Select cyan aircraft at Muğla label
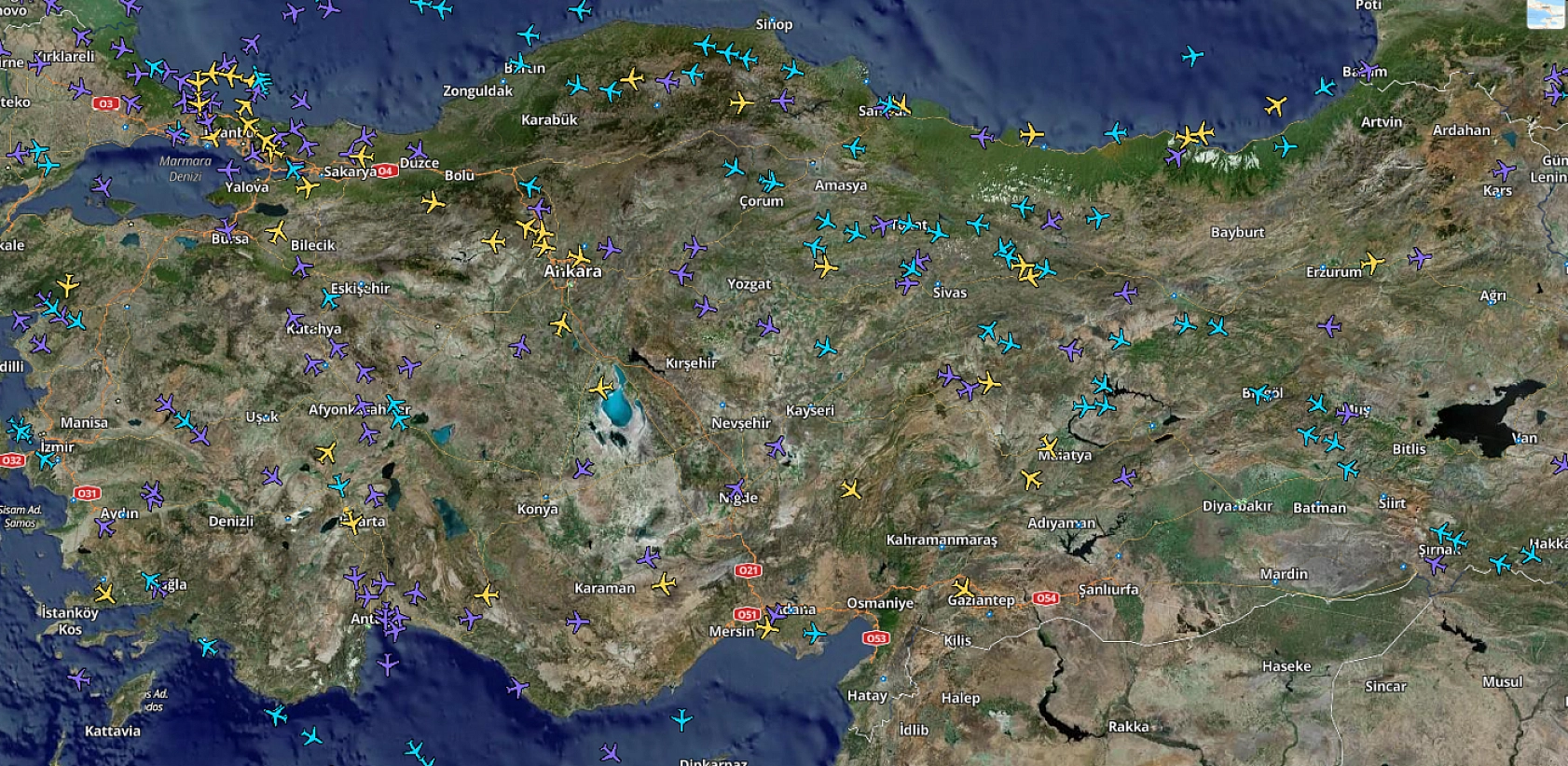 pyautogui.click(x=151, y=581)
